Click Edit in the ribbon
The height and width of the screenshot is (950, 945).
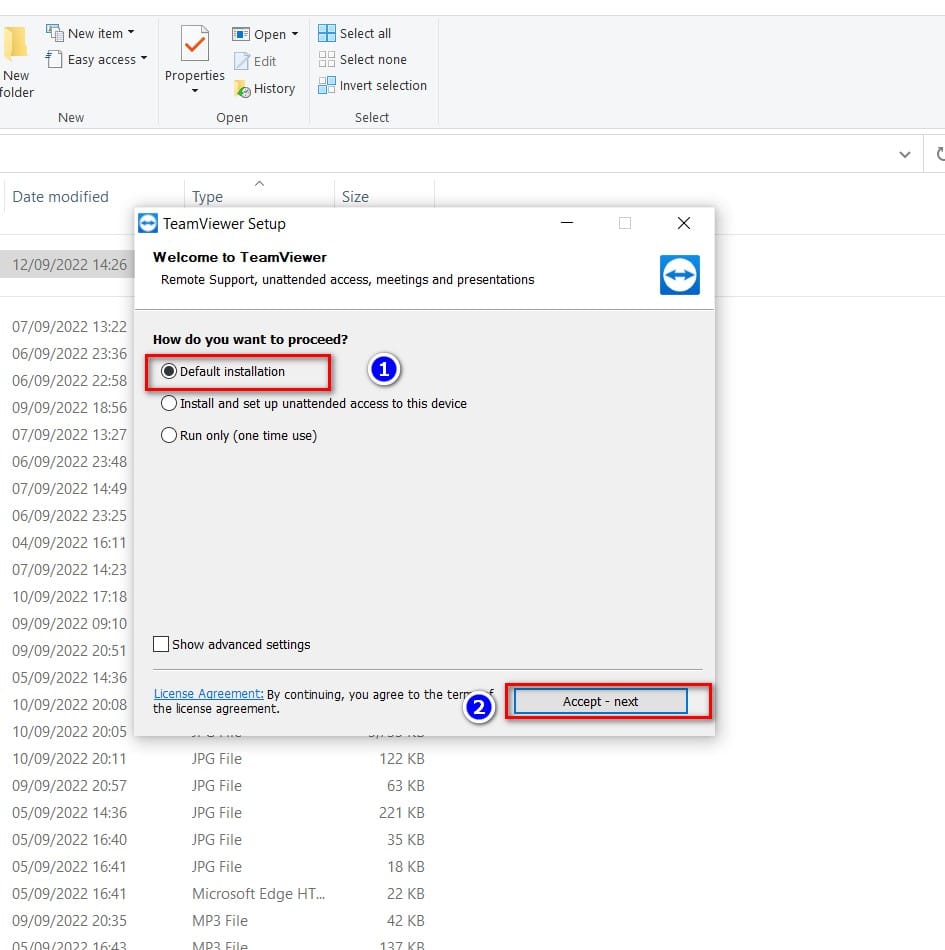[x=255, y=61]
